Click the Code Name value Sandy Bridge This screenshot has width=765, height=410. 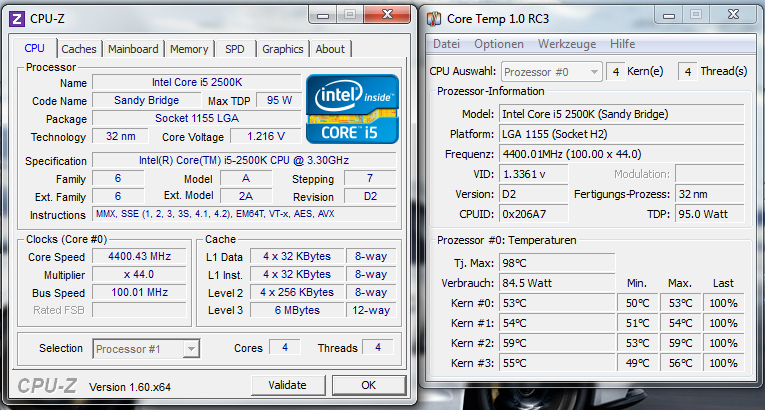[146, 100]
